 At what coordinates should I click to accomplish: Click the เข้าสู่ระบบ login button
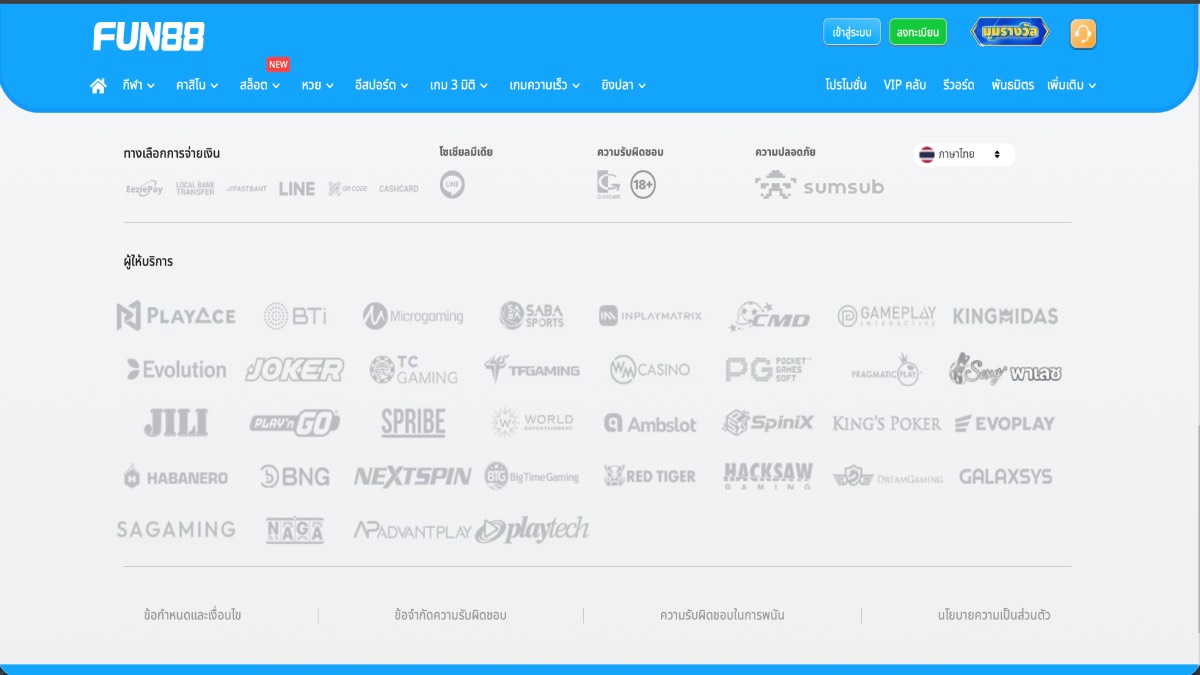tap(852, 33)
